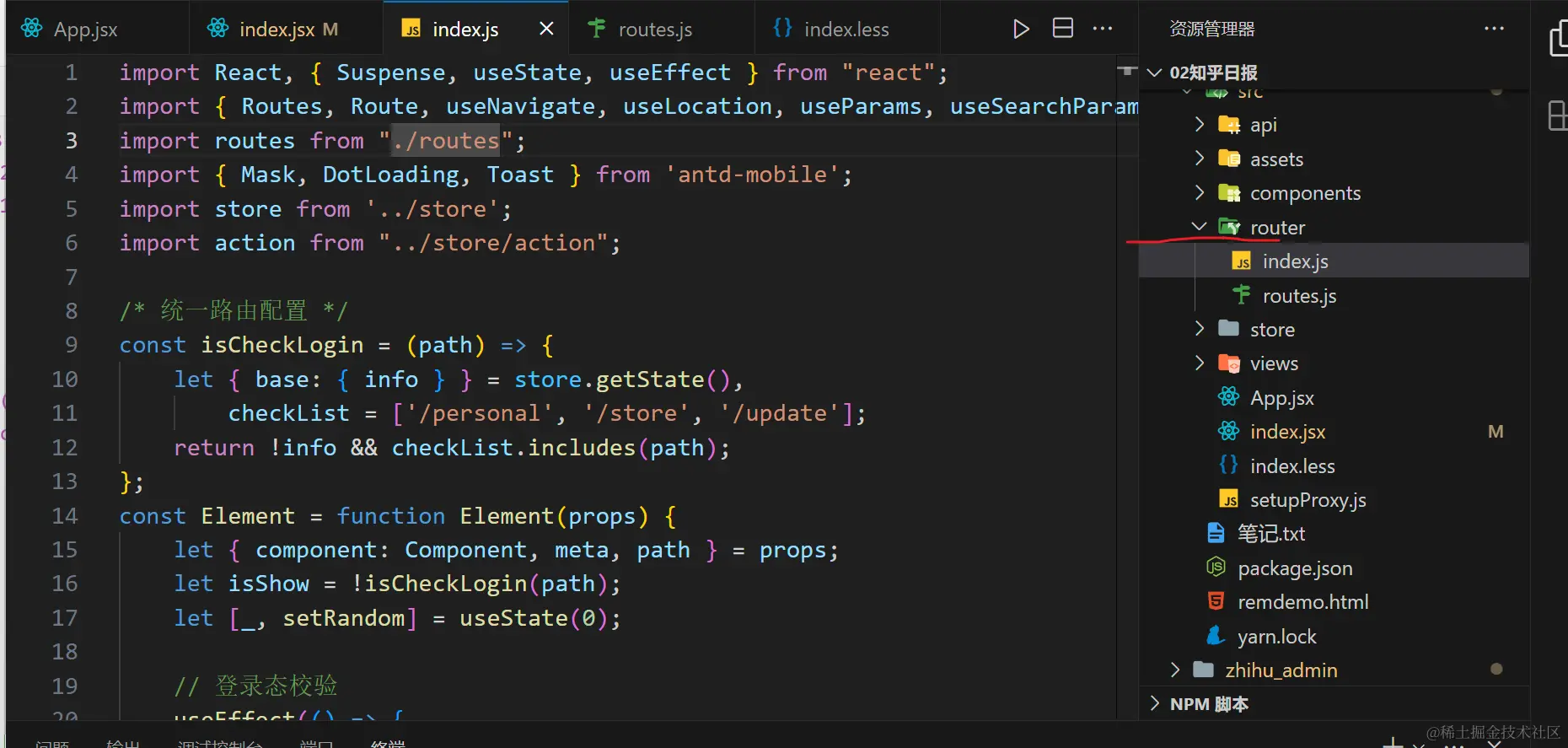1568x748 pixels.
Task: Click the React icon beside explorer App.jsx
Action: coord(1229,396)
